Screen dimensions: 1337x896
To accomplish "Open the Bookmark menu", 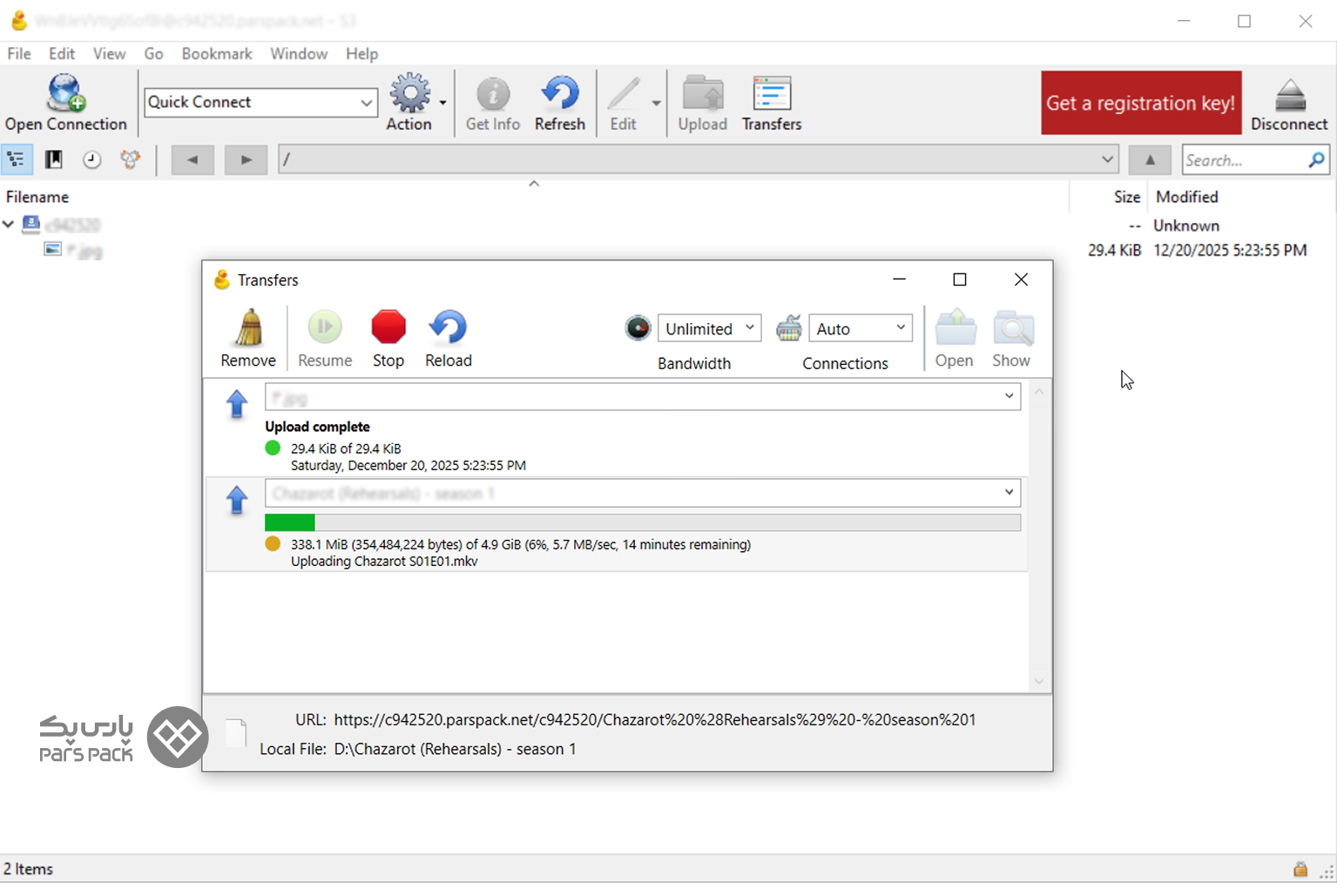I will click(x=216, y=54).
